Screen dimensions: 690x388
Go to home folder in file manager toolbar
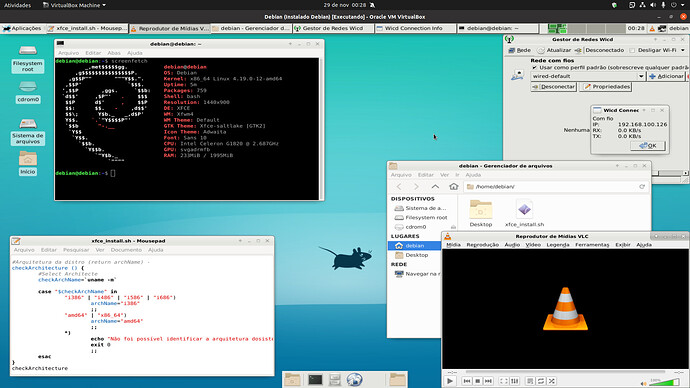tap(454, 187)
